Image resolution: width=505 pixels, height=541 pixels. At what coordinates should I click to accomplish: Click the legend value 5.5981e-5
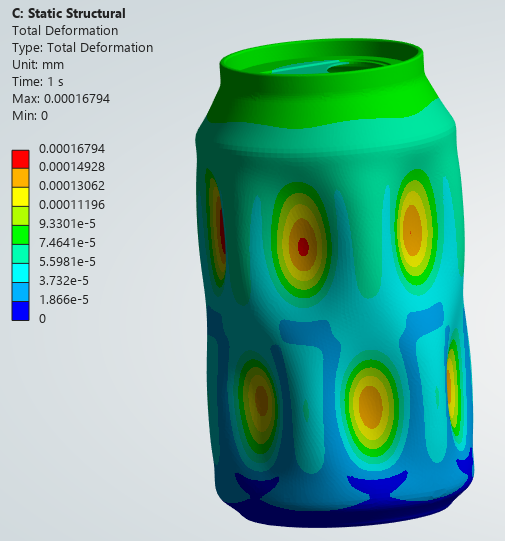(67, 262)
